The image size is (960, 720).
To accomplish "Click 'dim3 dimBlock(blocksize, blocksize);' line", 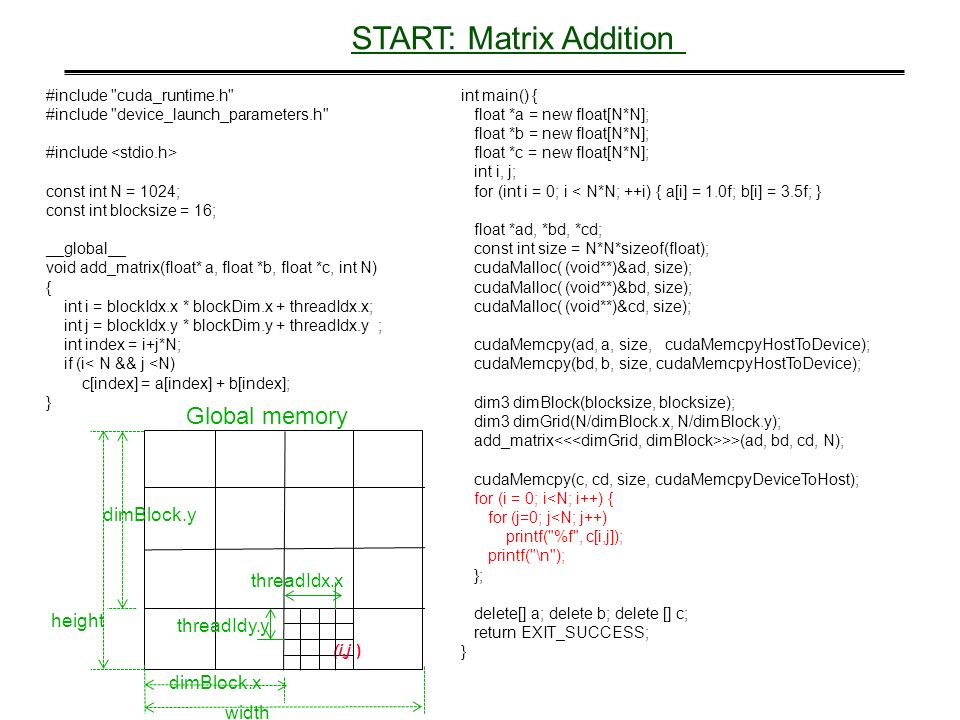I will point(604,402).
